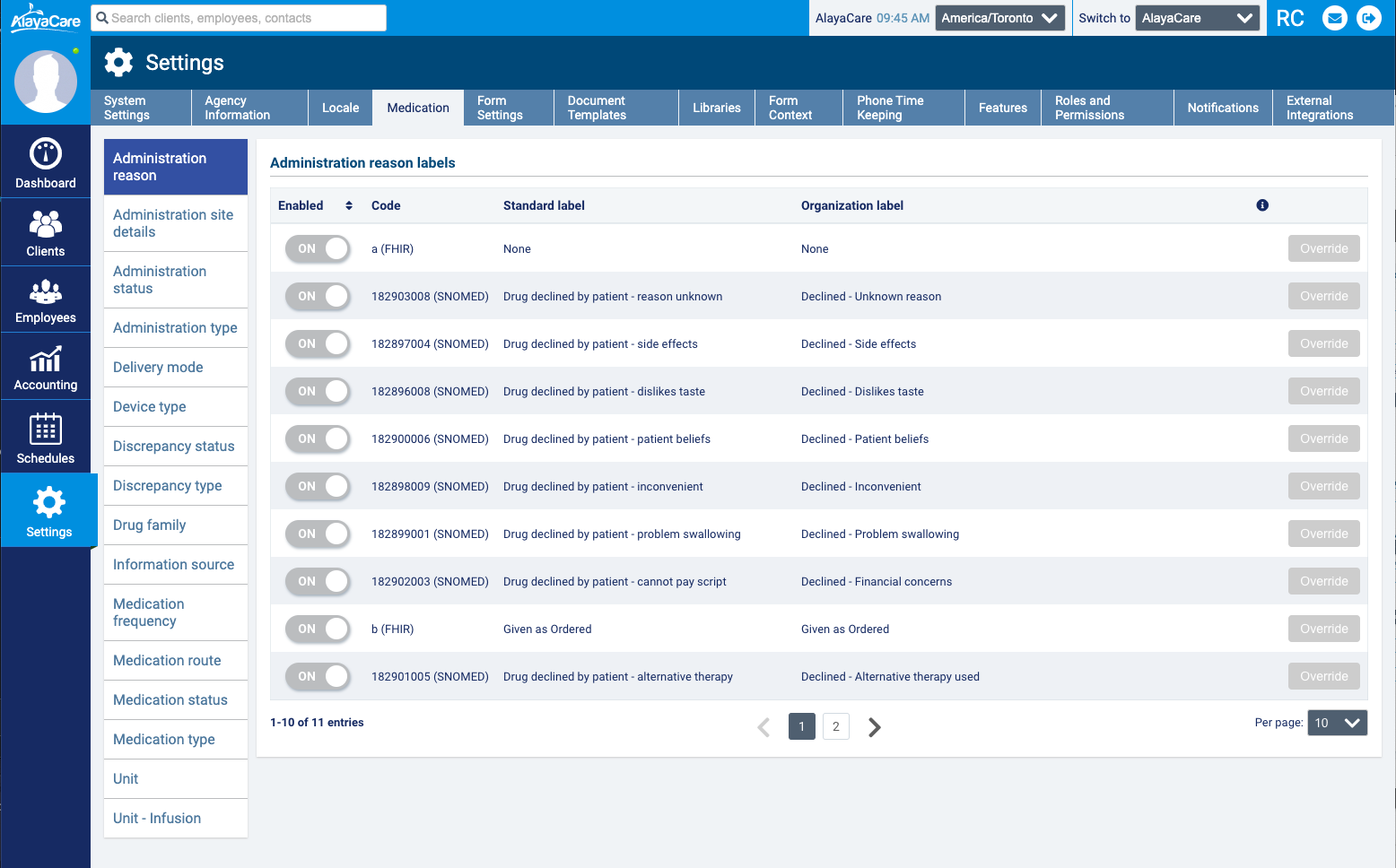The image size is (1396, 868).
Task: Click the search clients input field
Action: 239,18
